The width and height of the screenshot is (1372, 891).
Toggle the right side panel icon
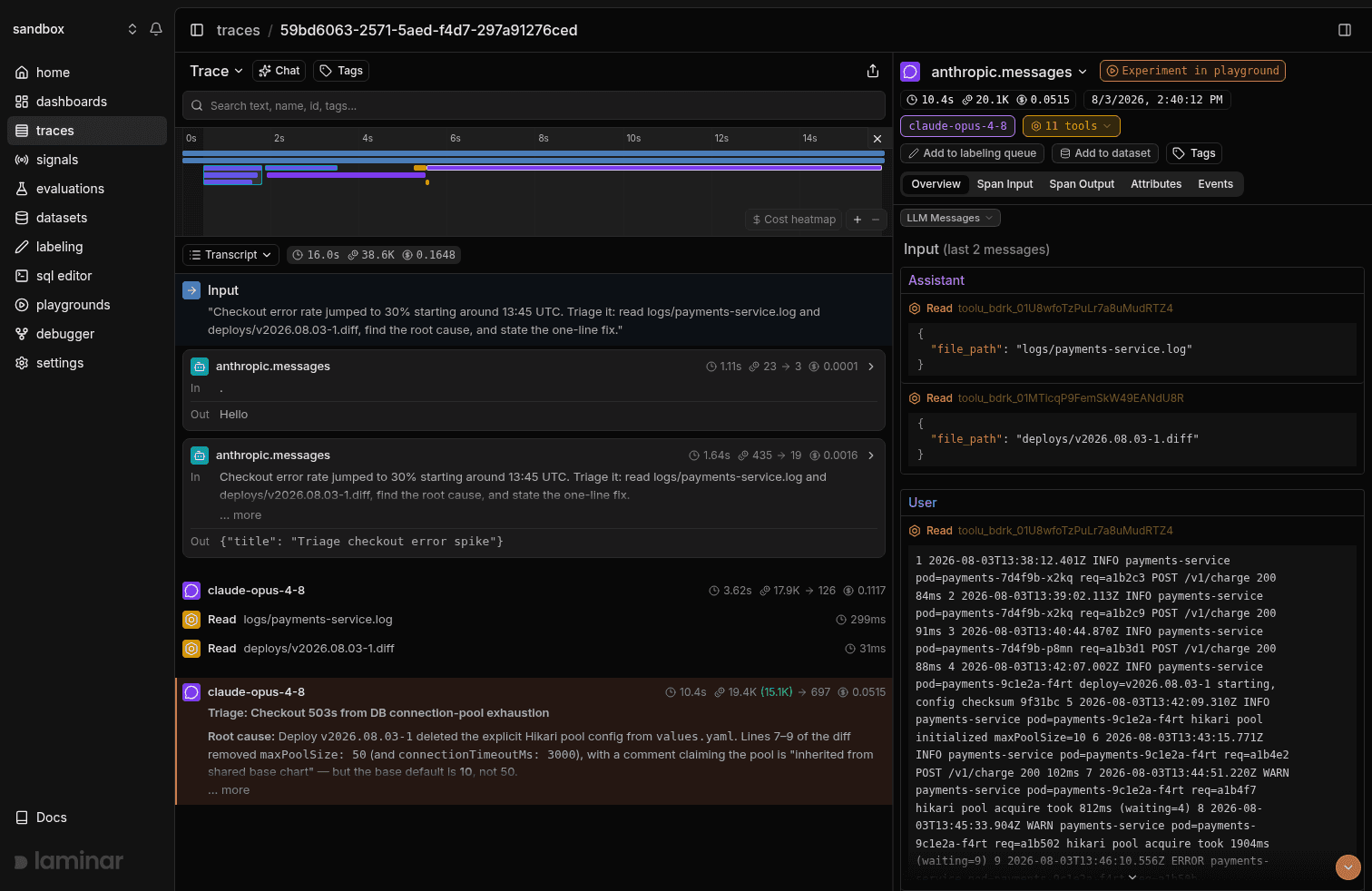coord(1345,30)
